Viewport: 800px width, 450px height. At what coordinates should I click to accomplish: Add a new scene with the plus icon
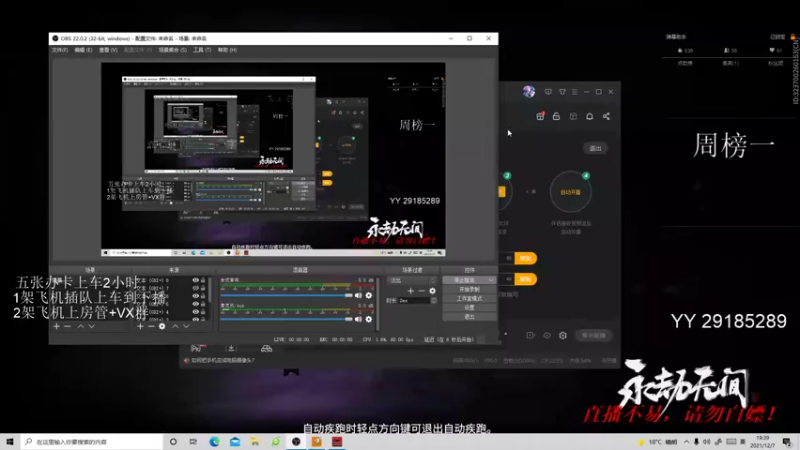click(57, 326)
